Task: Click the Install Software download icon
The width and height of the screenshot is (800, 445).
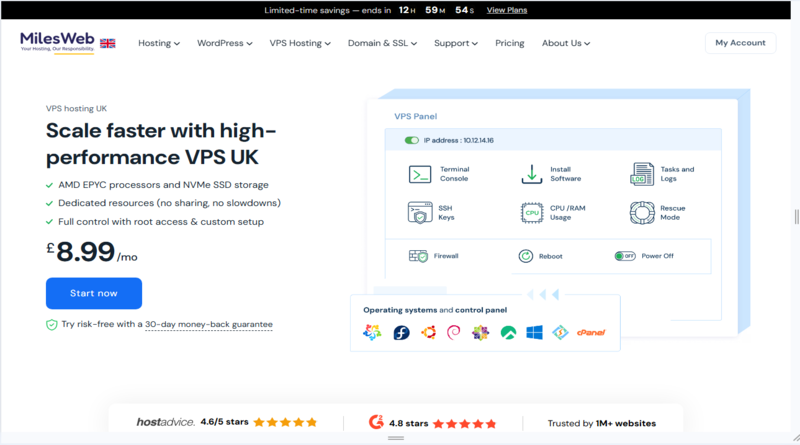Action: [532, 174]
